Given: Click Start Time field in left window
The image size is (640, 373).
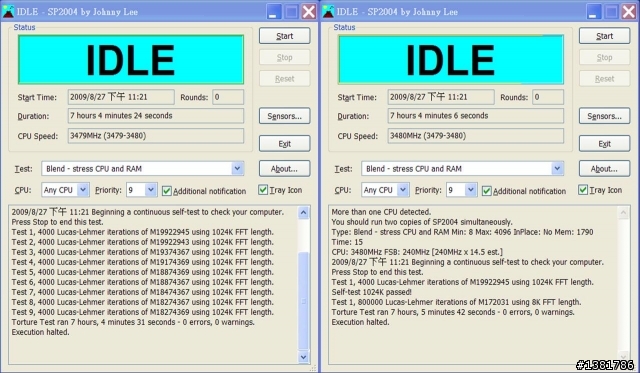Looking at the screenshot, I should [x=121, y=97].
